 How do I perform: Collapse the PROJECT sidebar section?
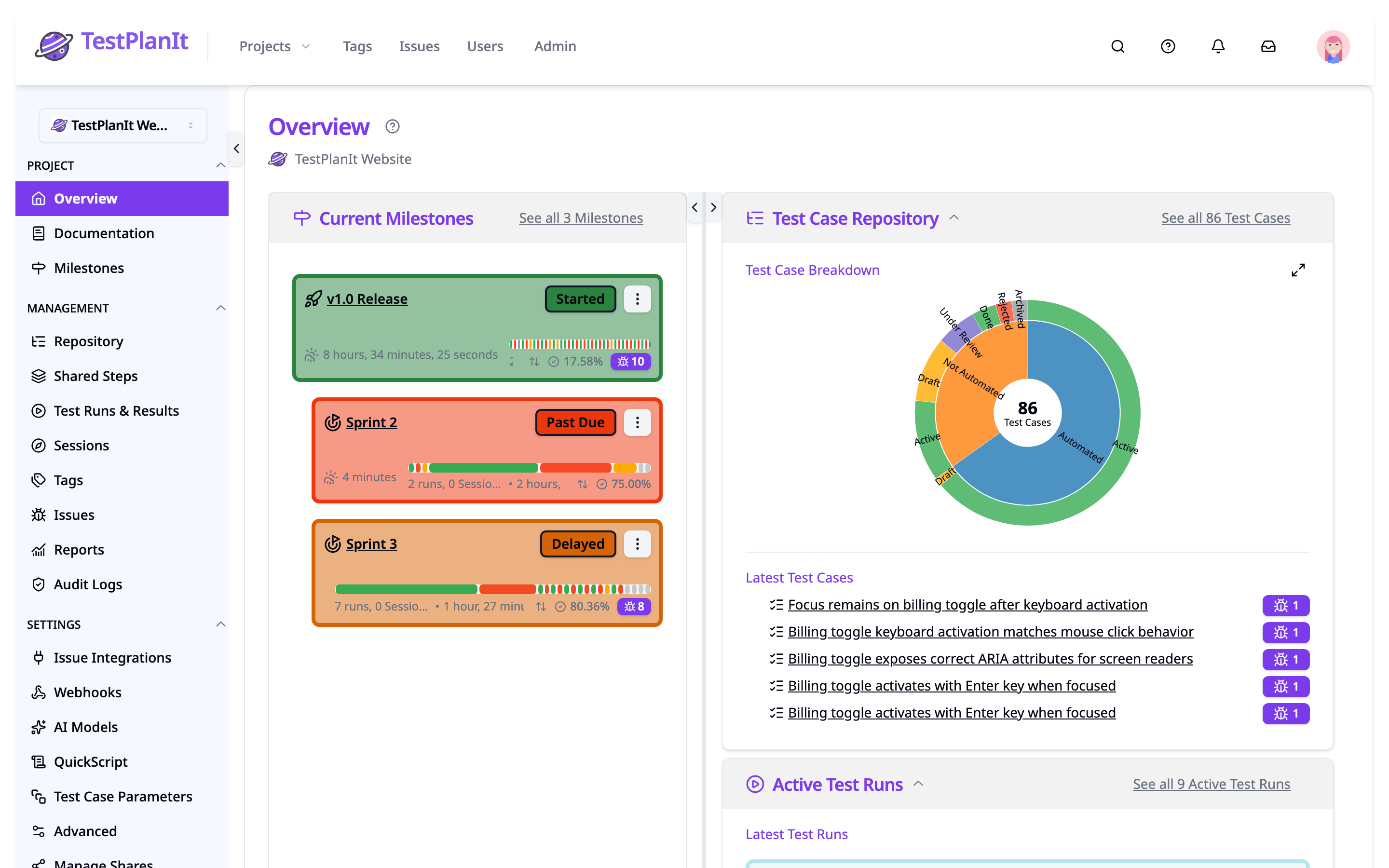[x=220, y=165]
